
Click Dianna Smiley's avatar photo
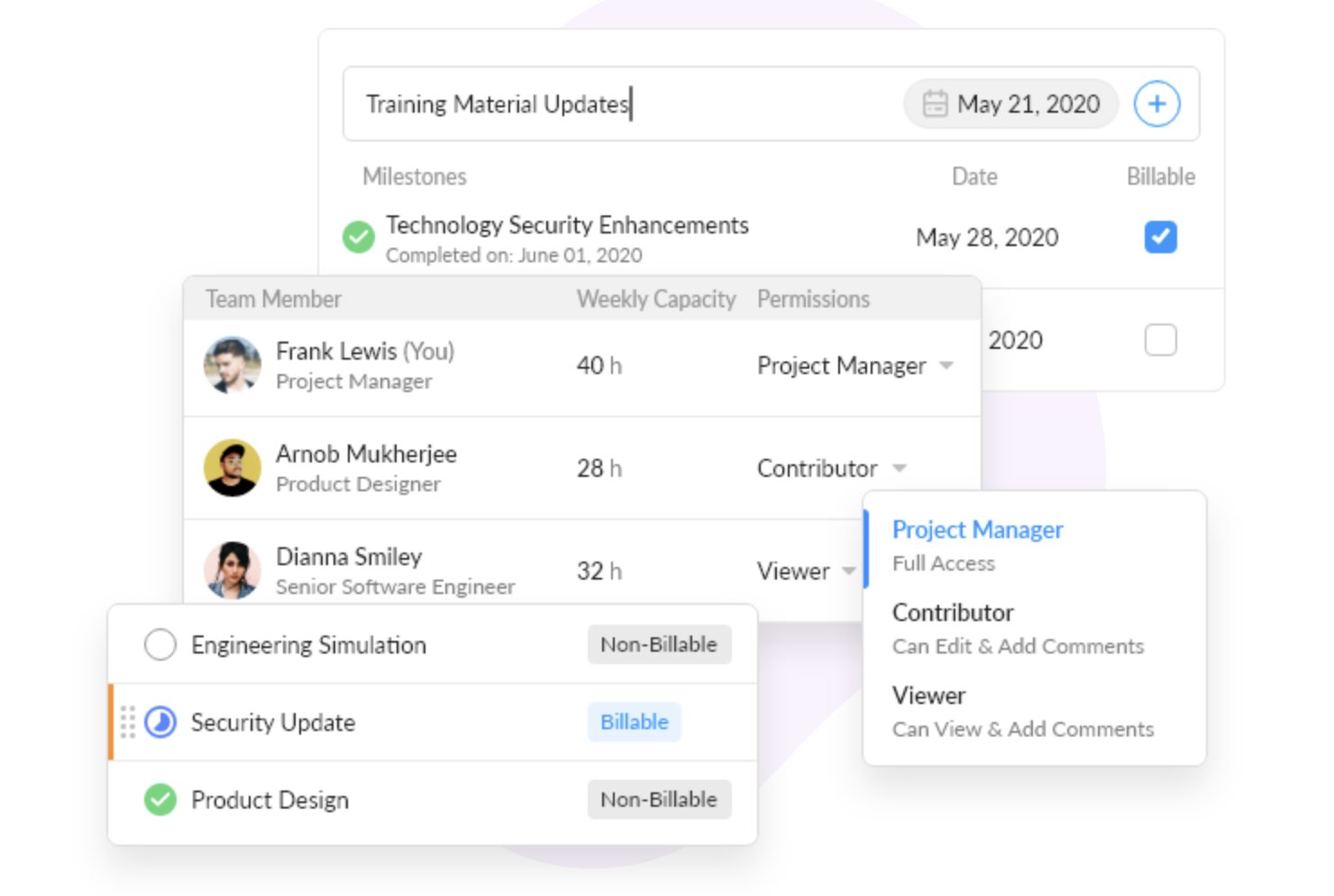point(233,571)
